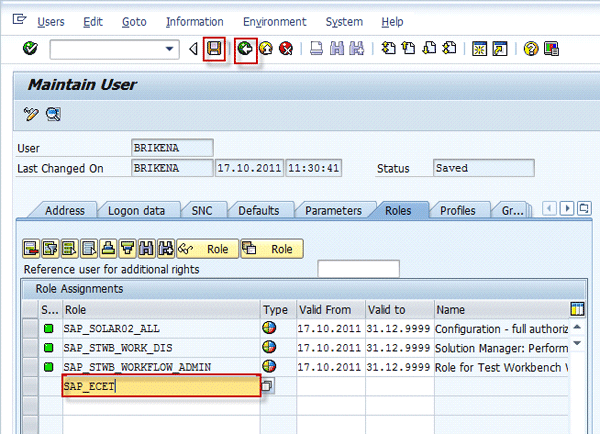This screenshot has height=434, width=600.
Task: Select the SAP_SOLAR02_ALL row selector
Action: 30,328
